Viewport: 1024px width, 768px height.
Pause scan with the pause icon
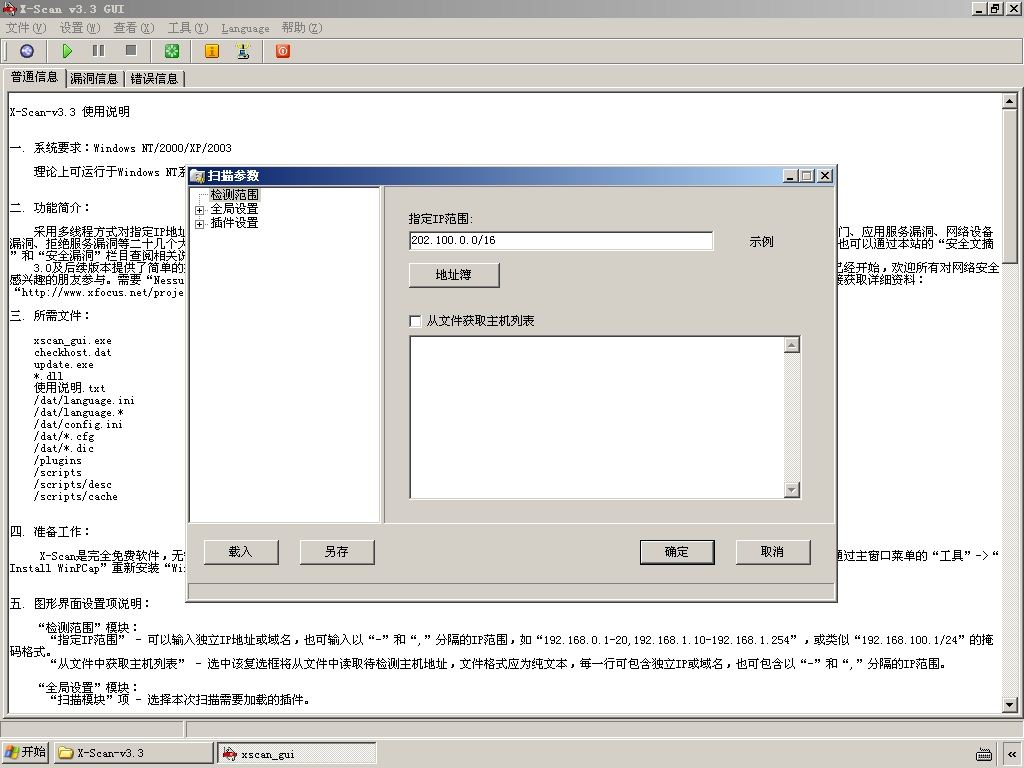click(x=99, y=51)
